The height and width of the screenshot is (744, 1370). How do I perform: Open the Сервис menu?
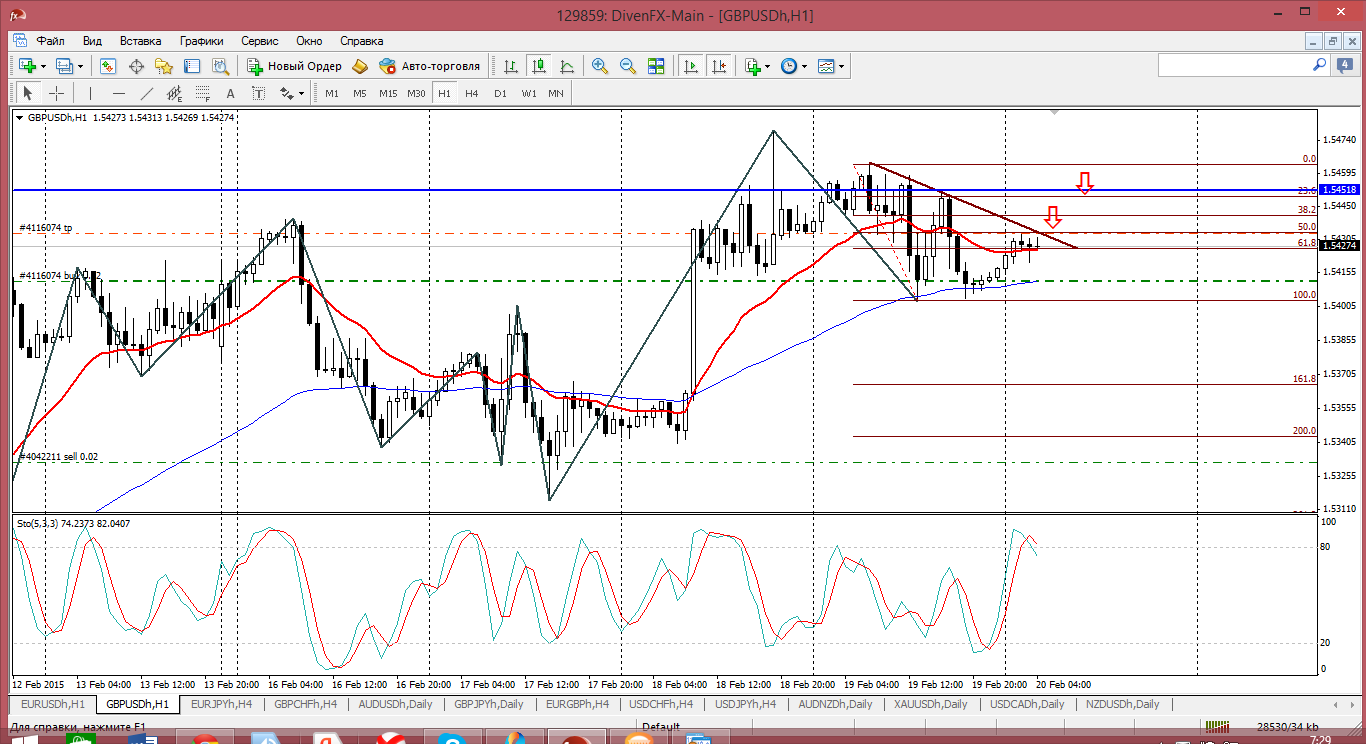pyautogui.click(x=260, y=41)
